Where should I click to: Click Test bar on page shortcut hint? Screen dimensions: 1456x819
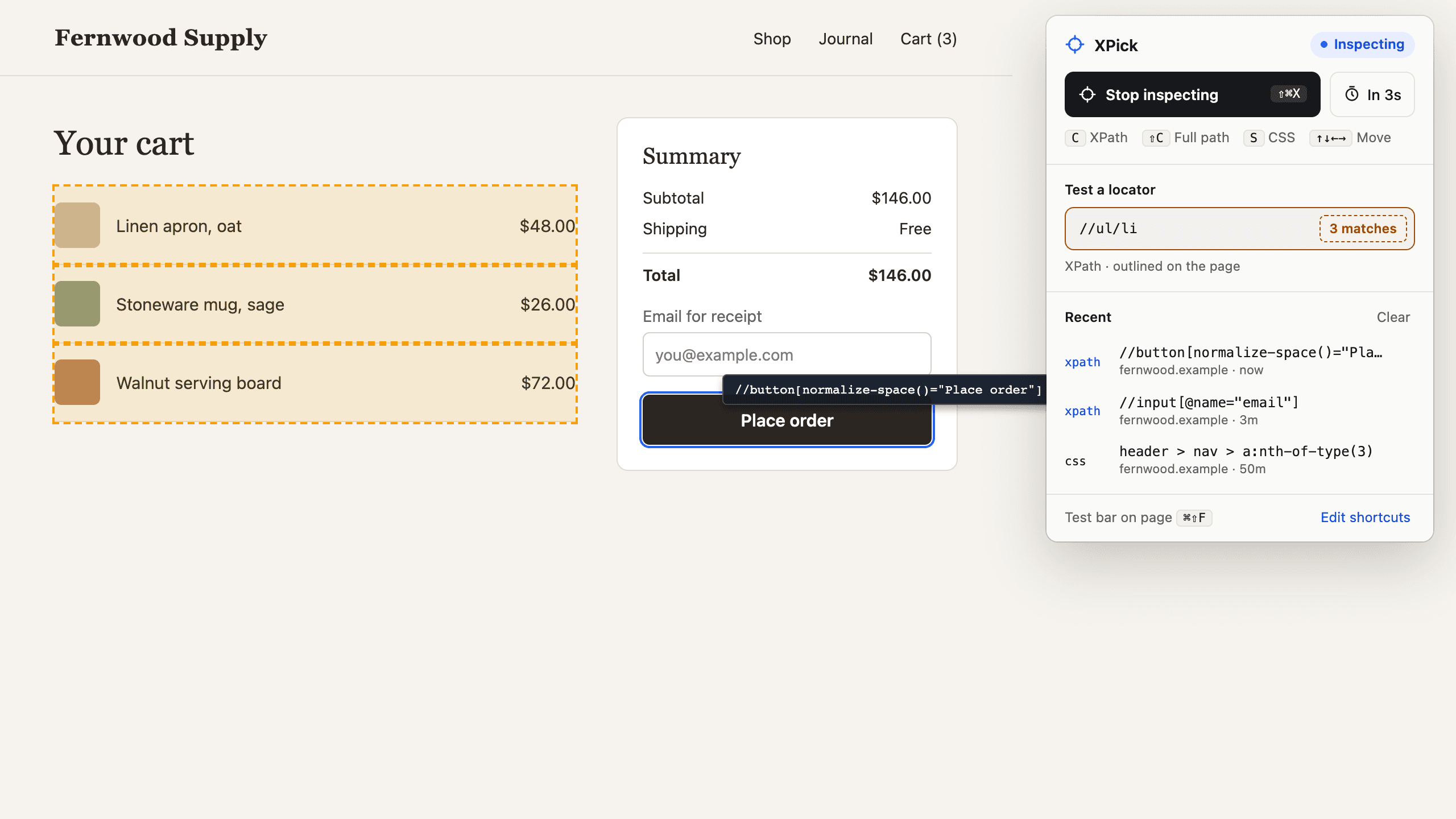(1138, 518)
